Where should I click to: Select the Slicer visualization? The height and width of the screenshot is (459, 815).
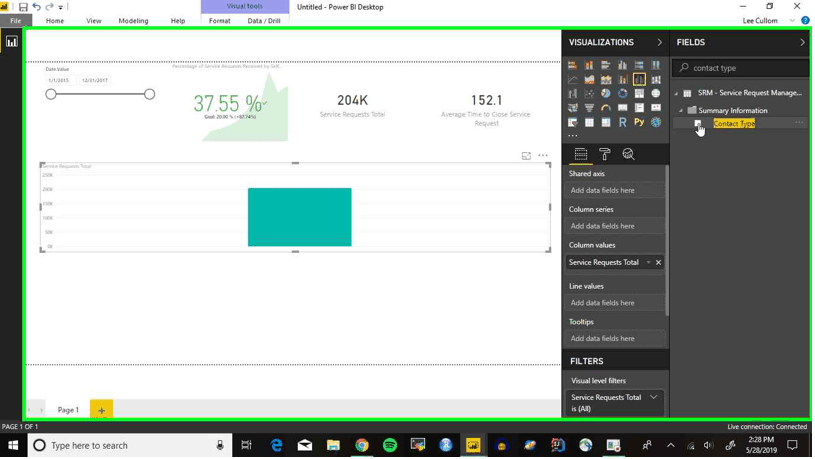click(x=572, y=122)
